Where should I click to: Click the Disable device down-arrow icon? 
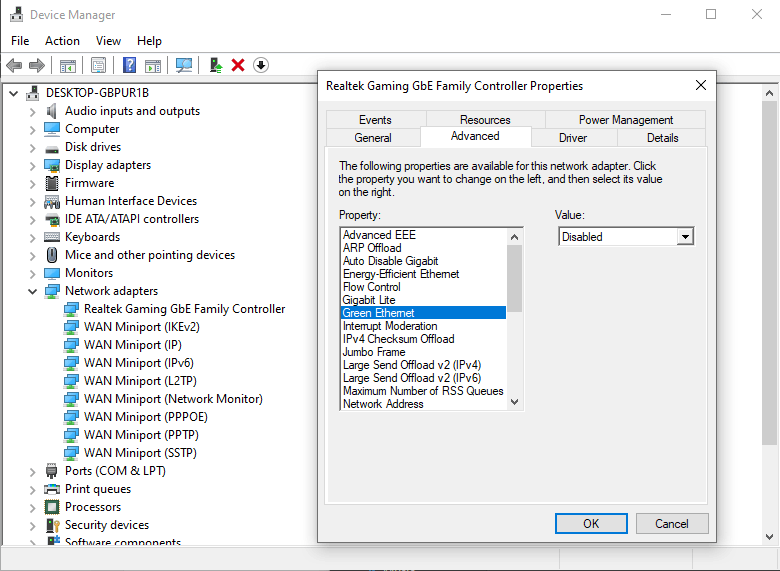[x=261, y=65]
